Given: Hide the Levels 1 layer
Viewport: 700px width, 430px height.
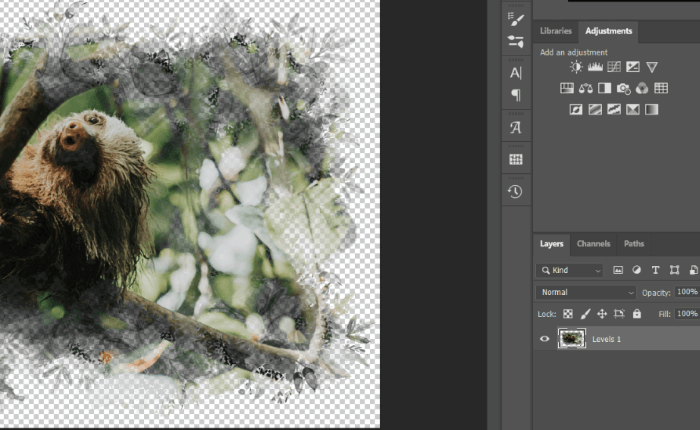Looking at the screenshot, I should [545, 339].
